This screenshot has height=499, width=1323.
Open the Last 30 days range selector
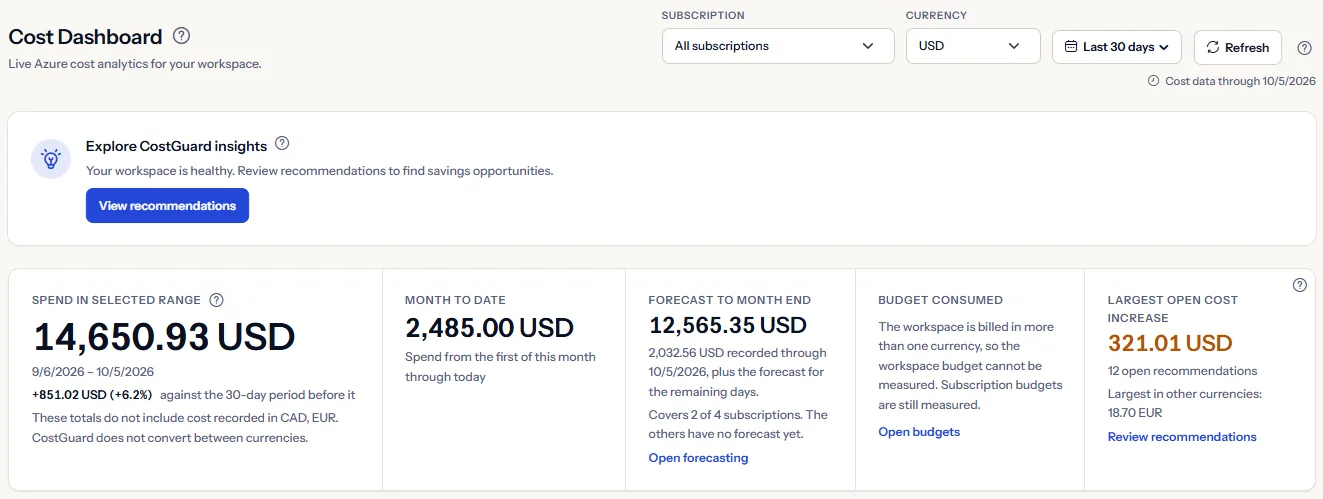[x=1117, y=47]
